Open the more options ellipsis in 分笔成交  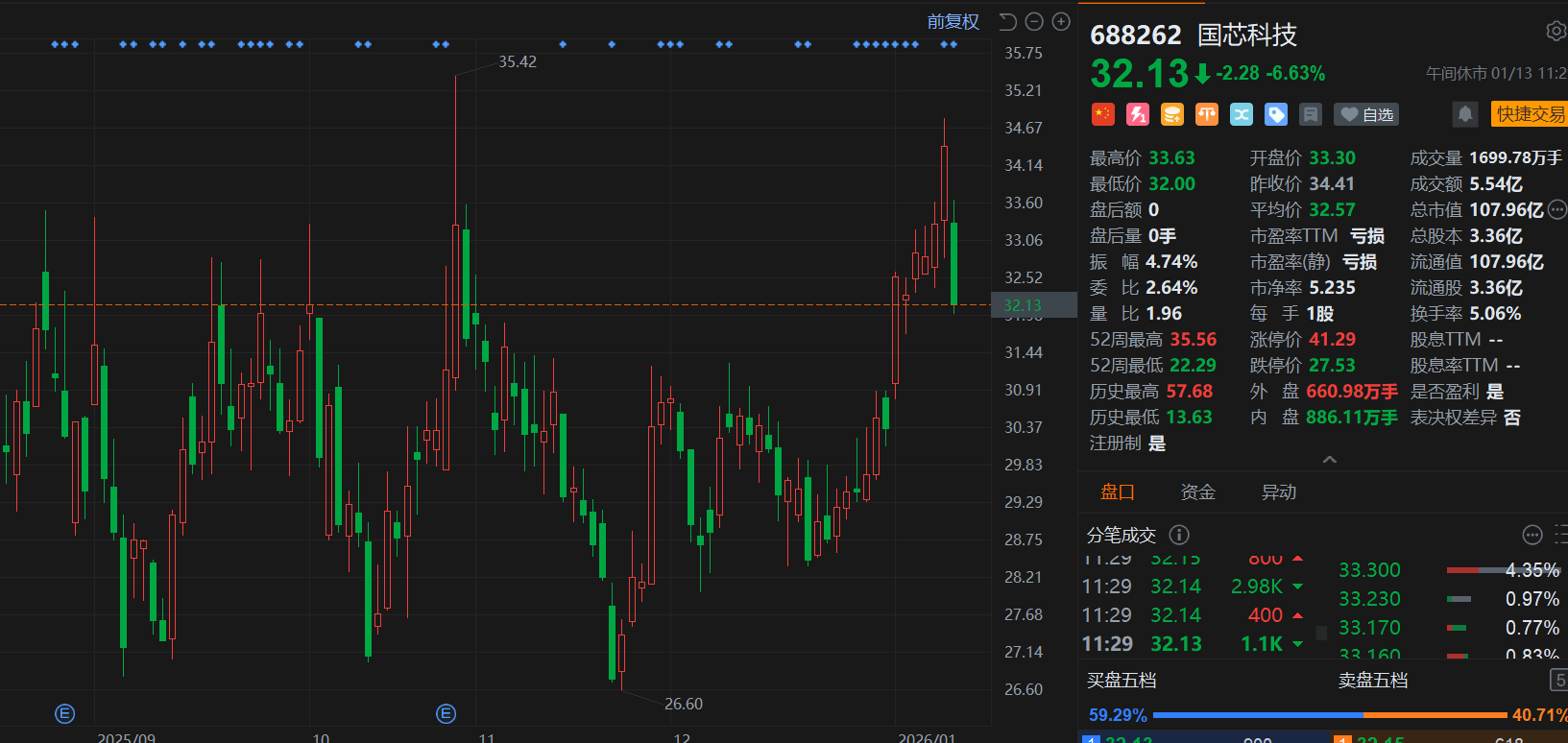pyautogui.click(x=1532, y=535)
